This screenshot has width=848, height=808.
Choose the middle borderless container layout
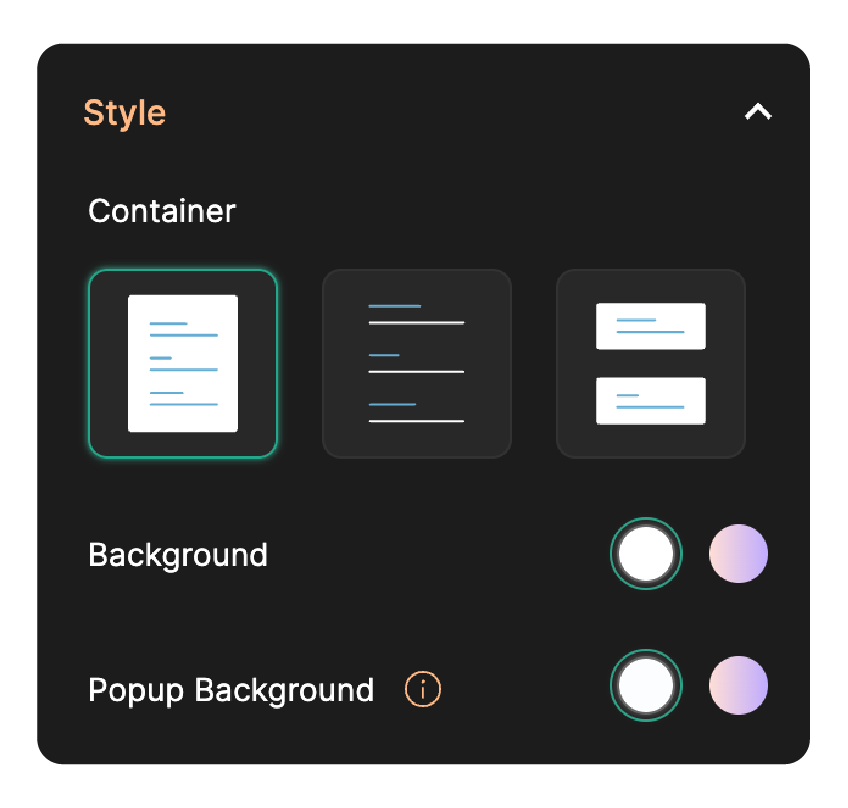click(x=416, y=363)
